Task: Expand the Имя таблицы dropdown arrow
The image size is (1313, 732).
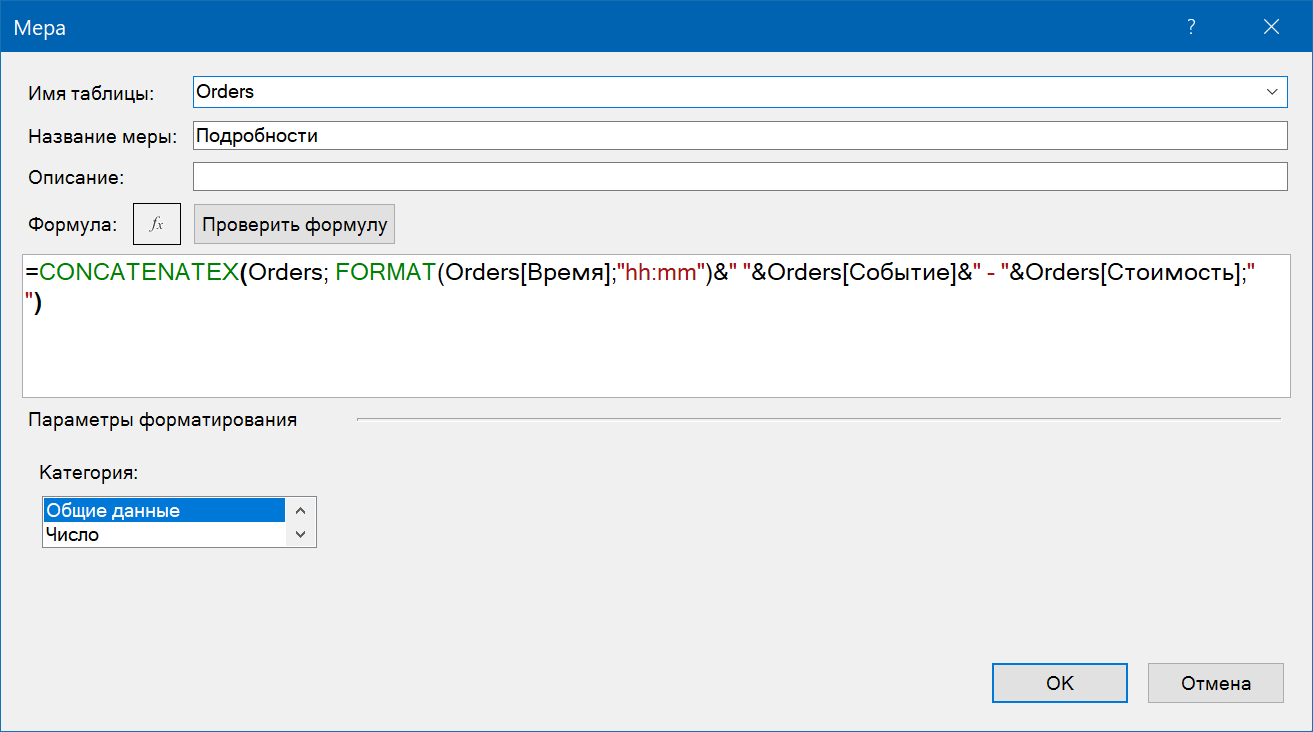Action: pyautogui.click(x=1273, y=92)
